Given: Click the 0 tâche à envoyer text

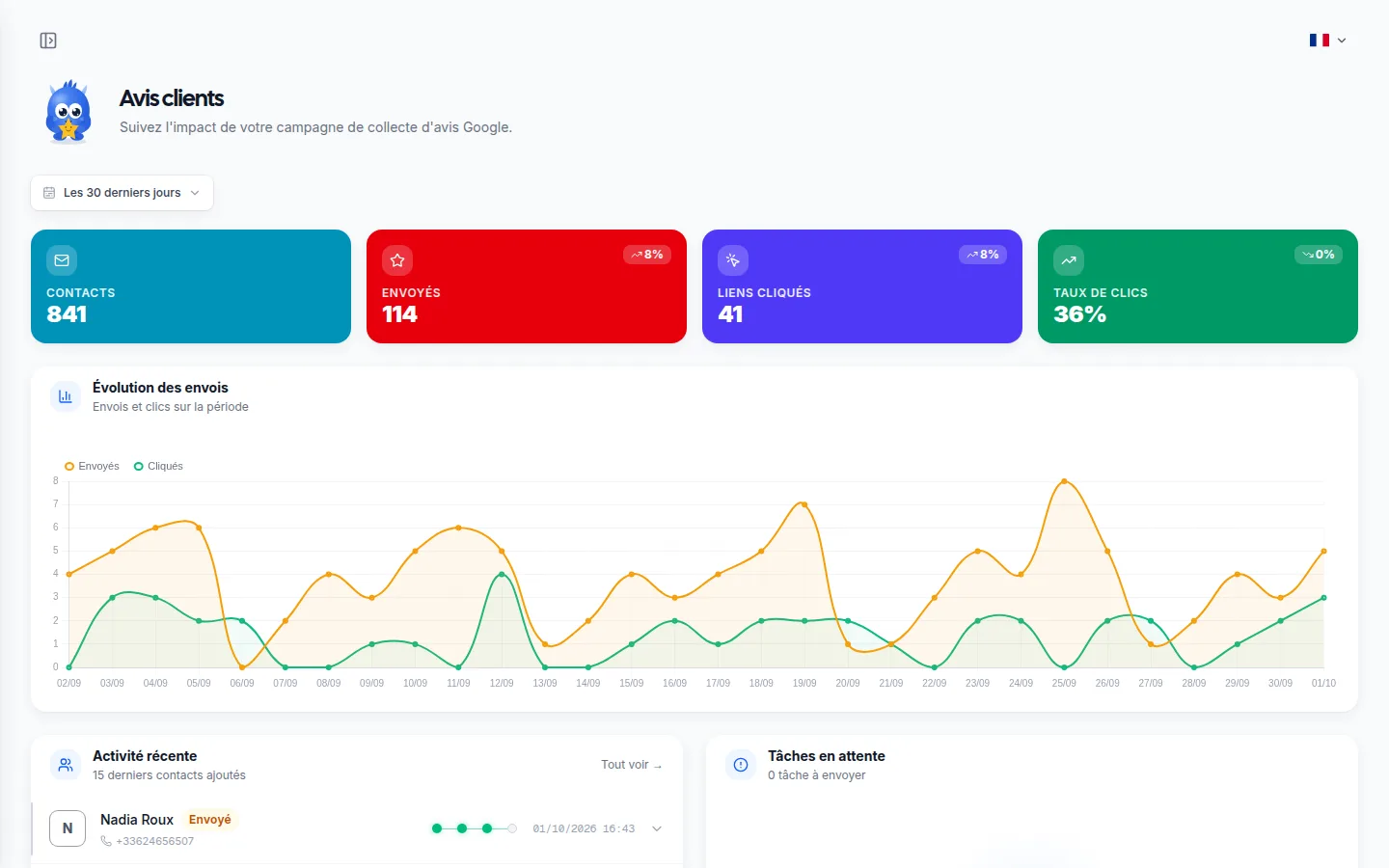Looking at the screenshot, I should [816, 775].
